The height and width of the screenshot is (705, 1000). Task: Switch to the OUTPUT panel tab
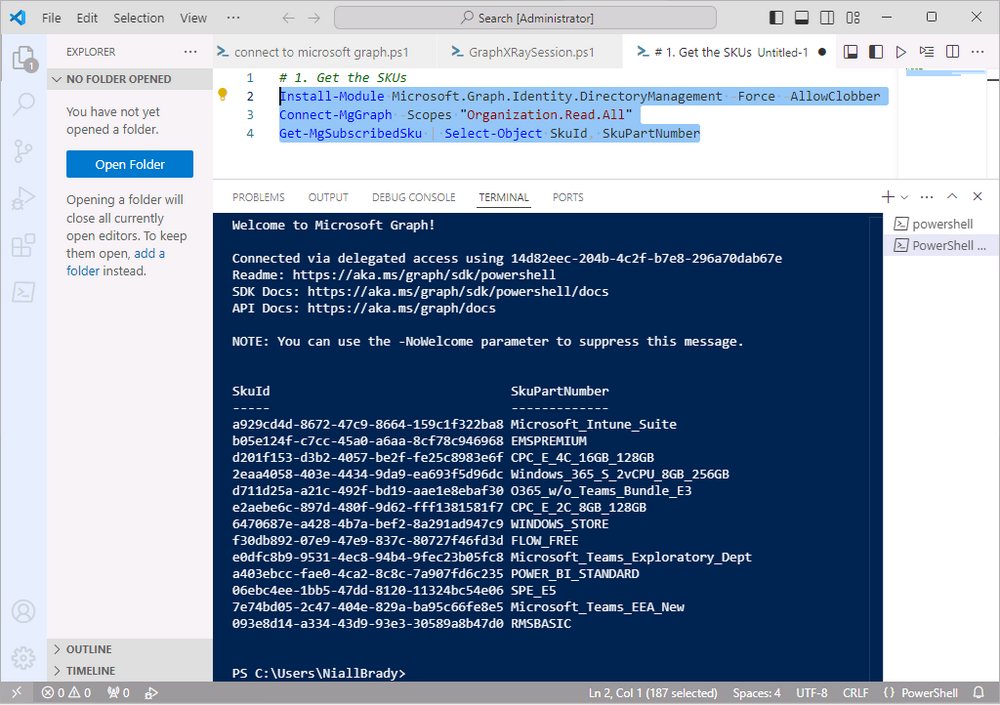tap(328, 197)
